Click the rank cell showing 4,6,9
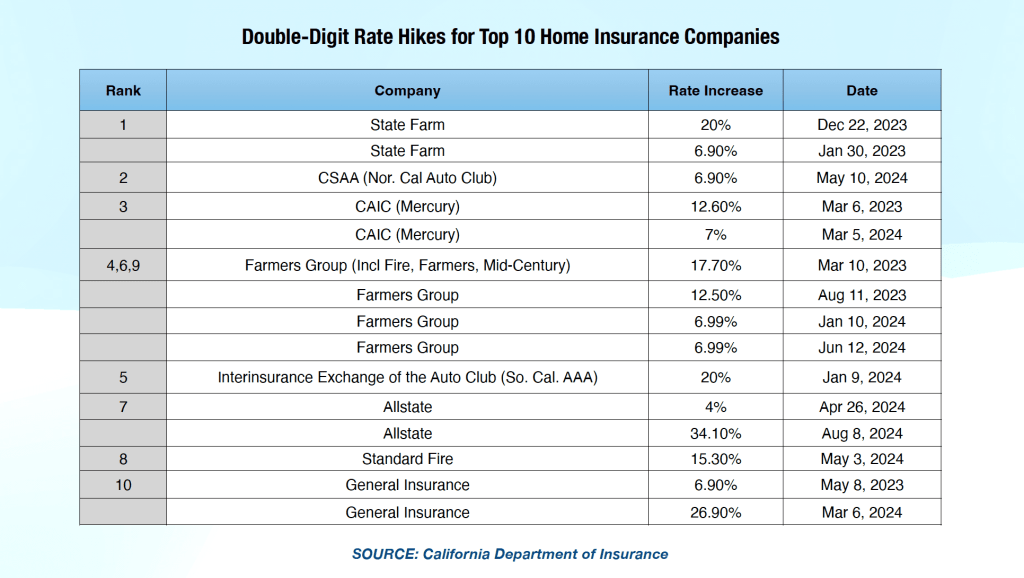The image size is (1024, 578). coord(123,265)
